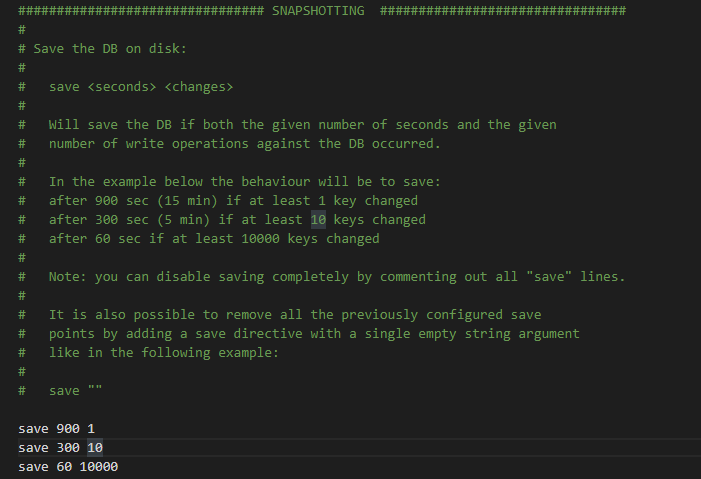The image size is (701, 479).
Task: Click the '<seconds>' placeholder in the comment
Action: (x=122, y=87)
